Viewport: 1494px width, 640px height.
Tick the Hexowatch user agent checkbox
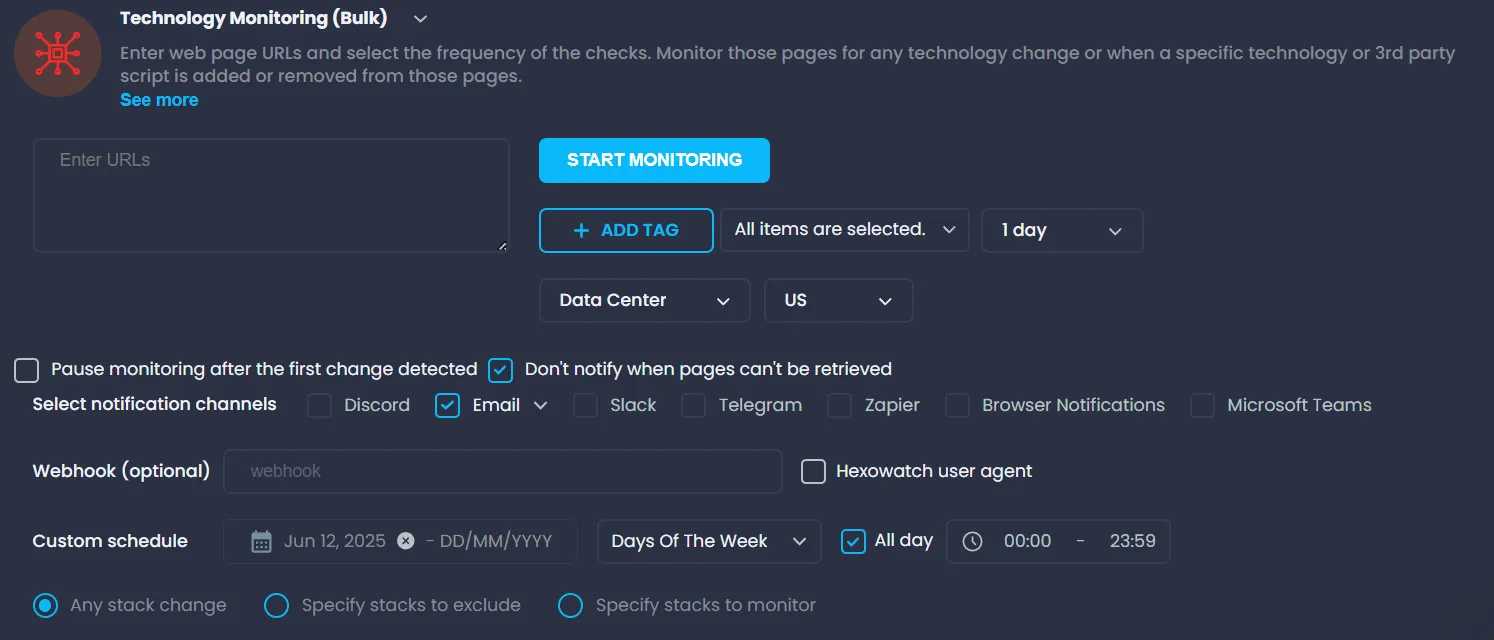(x=813, y=471)
